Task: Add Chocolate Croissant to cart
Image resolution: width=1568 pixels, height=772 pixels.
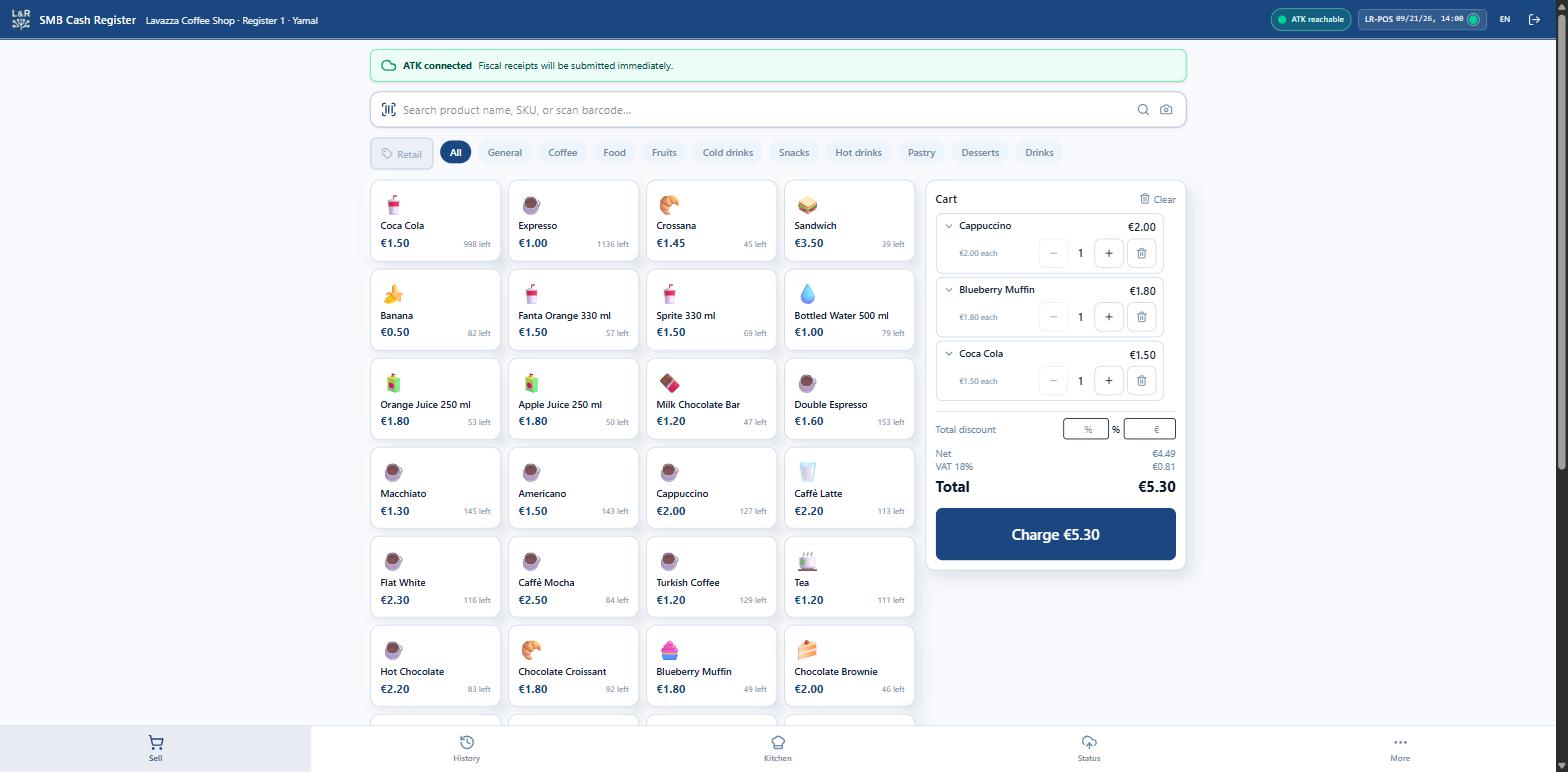Action: click(573, 666)
